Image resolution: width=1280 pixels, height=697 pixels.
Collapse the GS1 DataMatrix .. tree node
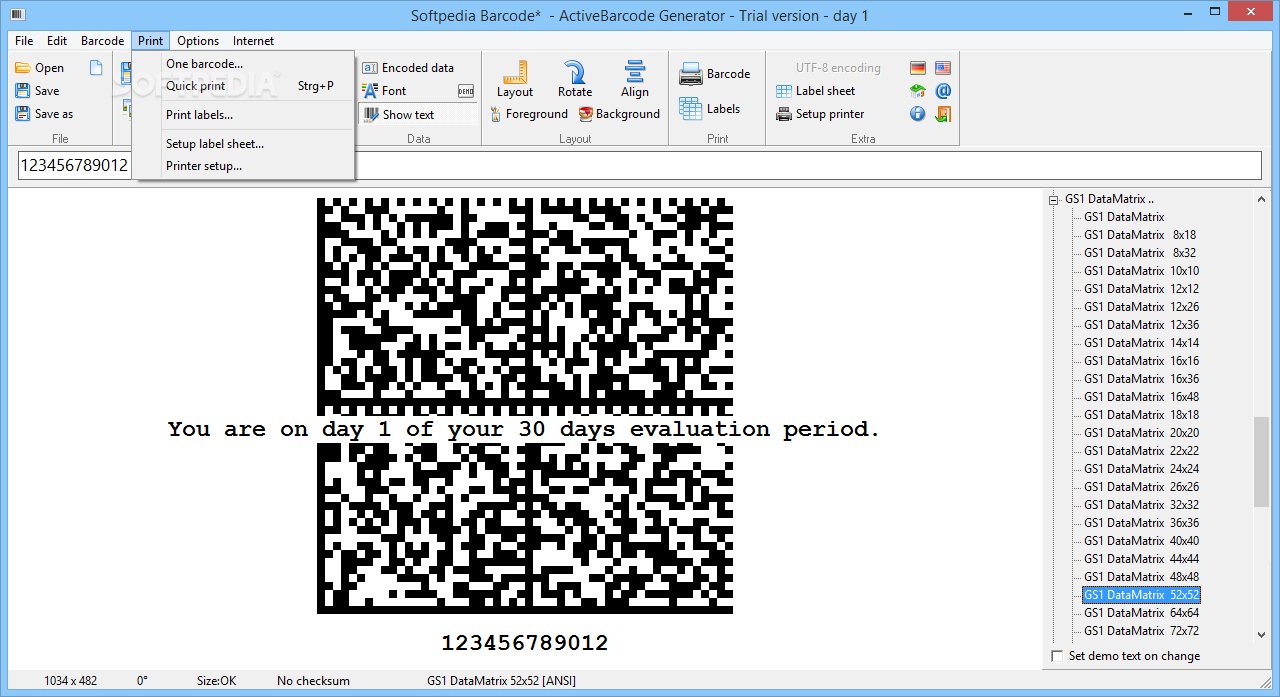[1054, 199]
